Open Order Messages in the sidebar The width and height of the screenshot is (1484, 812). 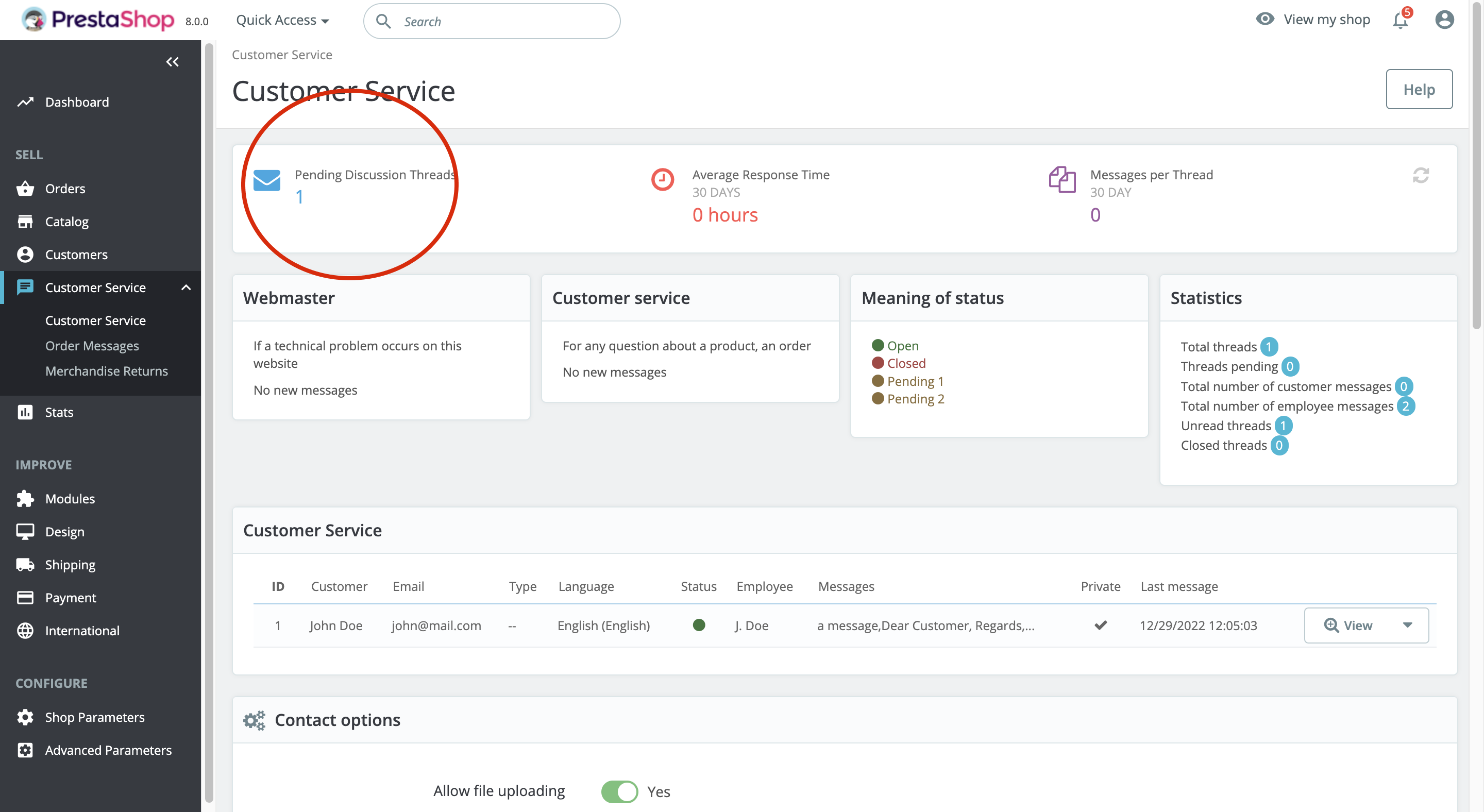click(92, 346)
